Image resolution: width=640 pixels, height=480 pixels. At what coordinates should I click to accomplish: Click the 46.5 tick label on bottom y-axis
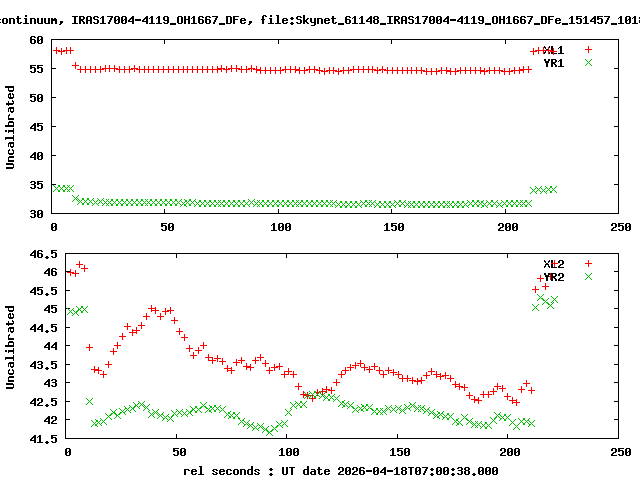28,255
